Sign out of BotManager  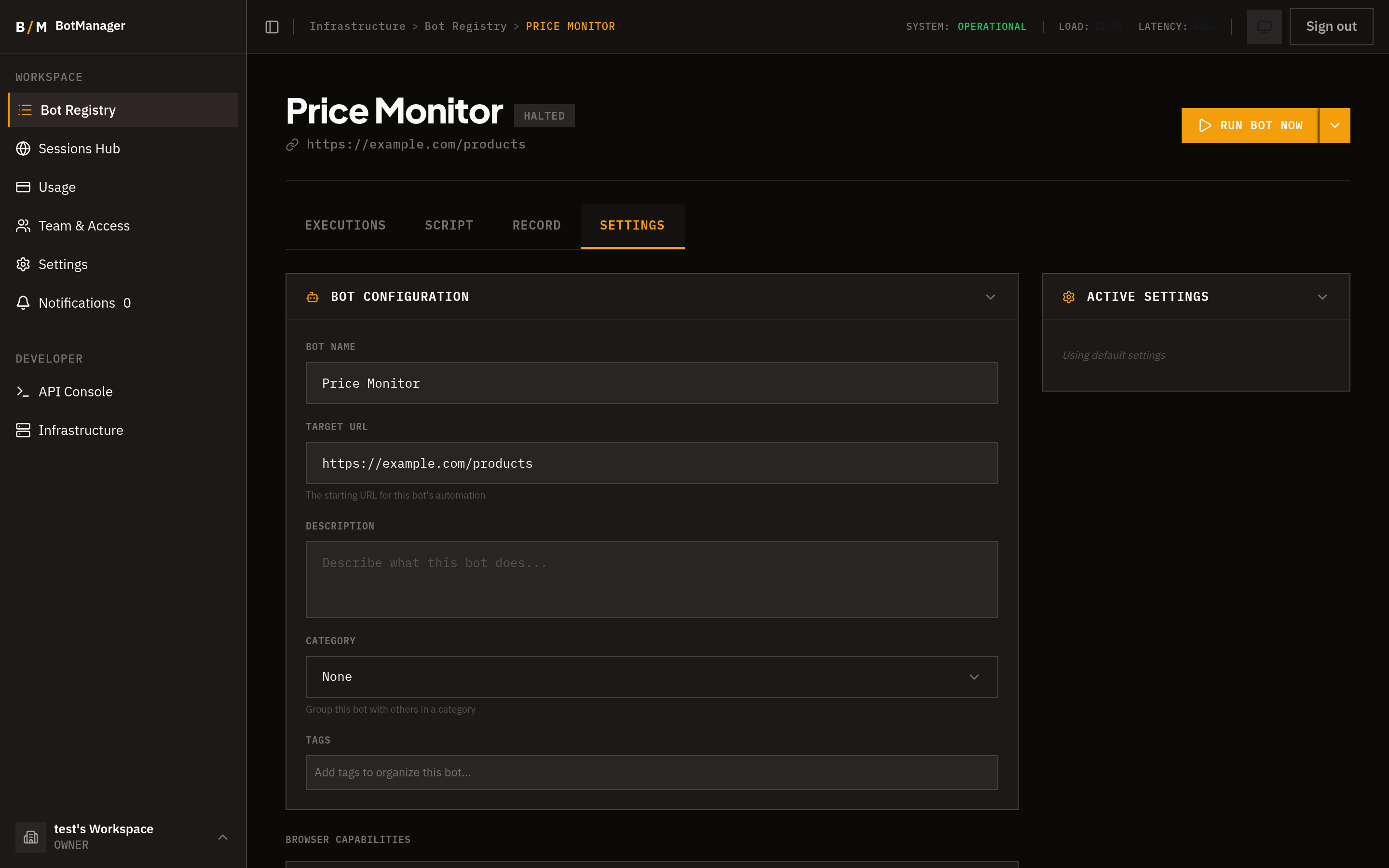[x=1331, y=26]
